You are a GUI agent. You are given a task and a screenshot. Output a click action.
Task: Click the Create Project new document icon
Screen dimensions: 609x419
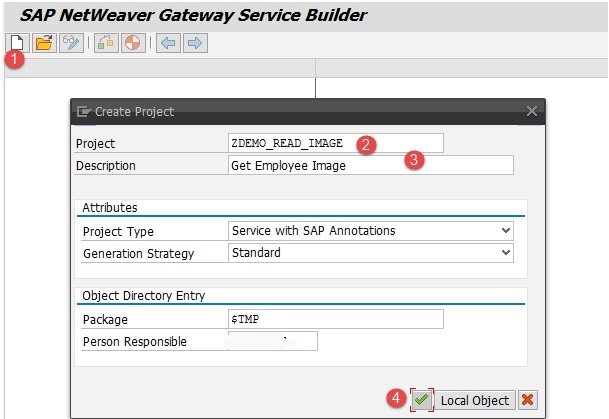click(17, 43)
